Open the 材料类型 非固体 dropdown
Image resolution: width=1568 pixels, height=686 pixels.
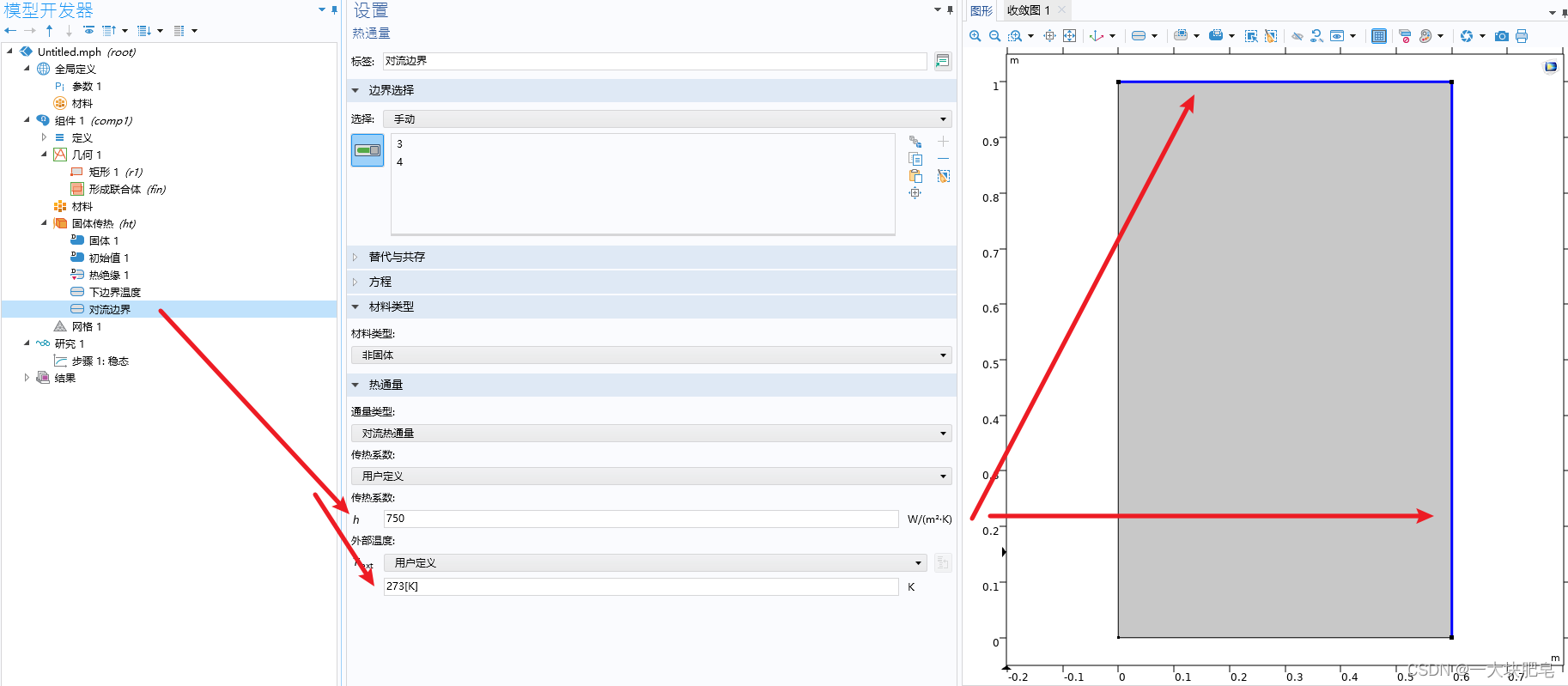652,355
